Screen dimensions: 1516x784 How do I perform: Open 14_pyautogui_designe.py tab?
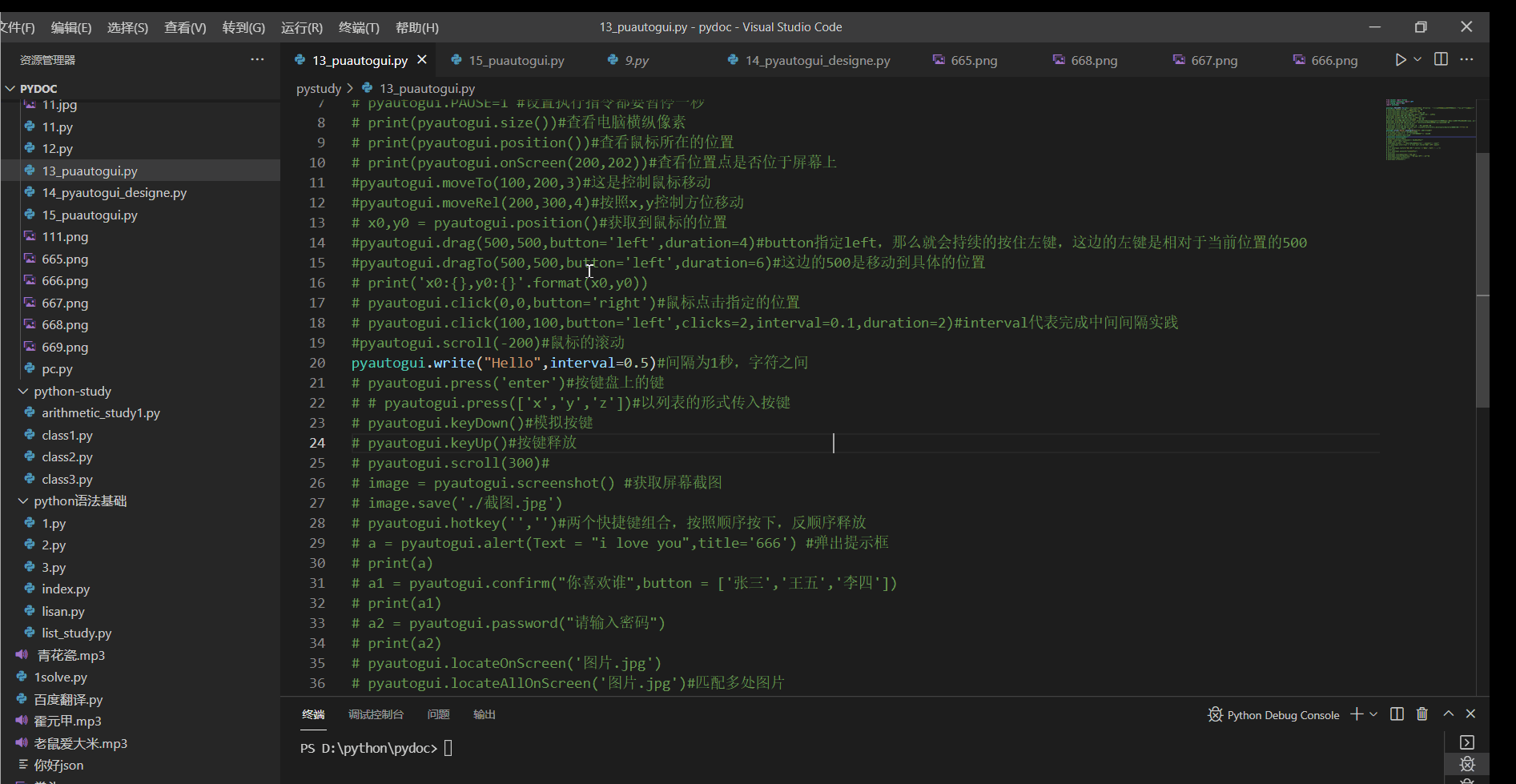(818, 60)
